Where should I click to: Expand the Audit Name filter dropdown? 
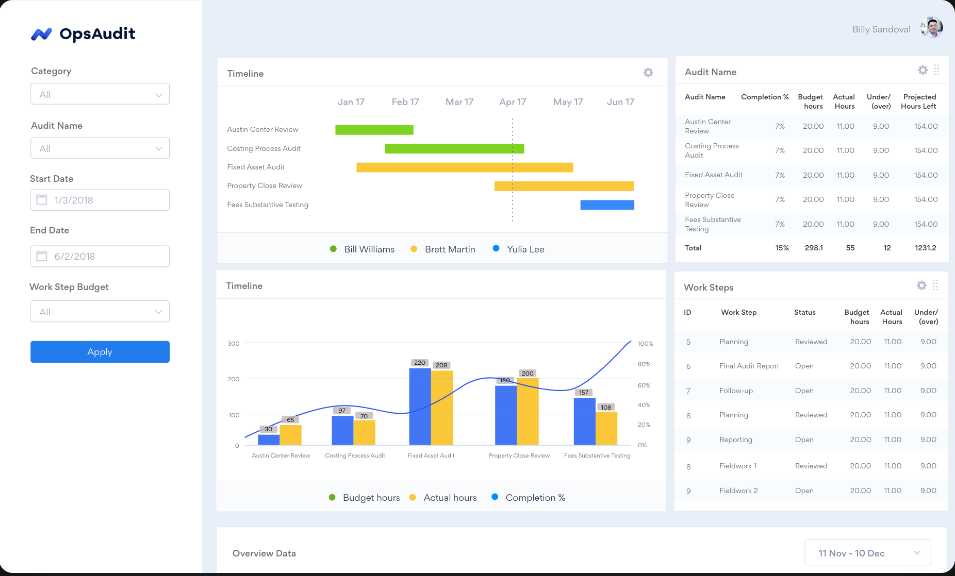[x=100, y=149]
